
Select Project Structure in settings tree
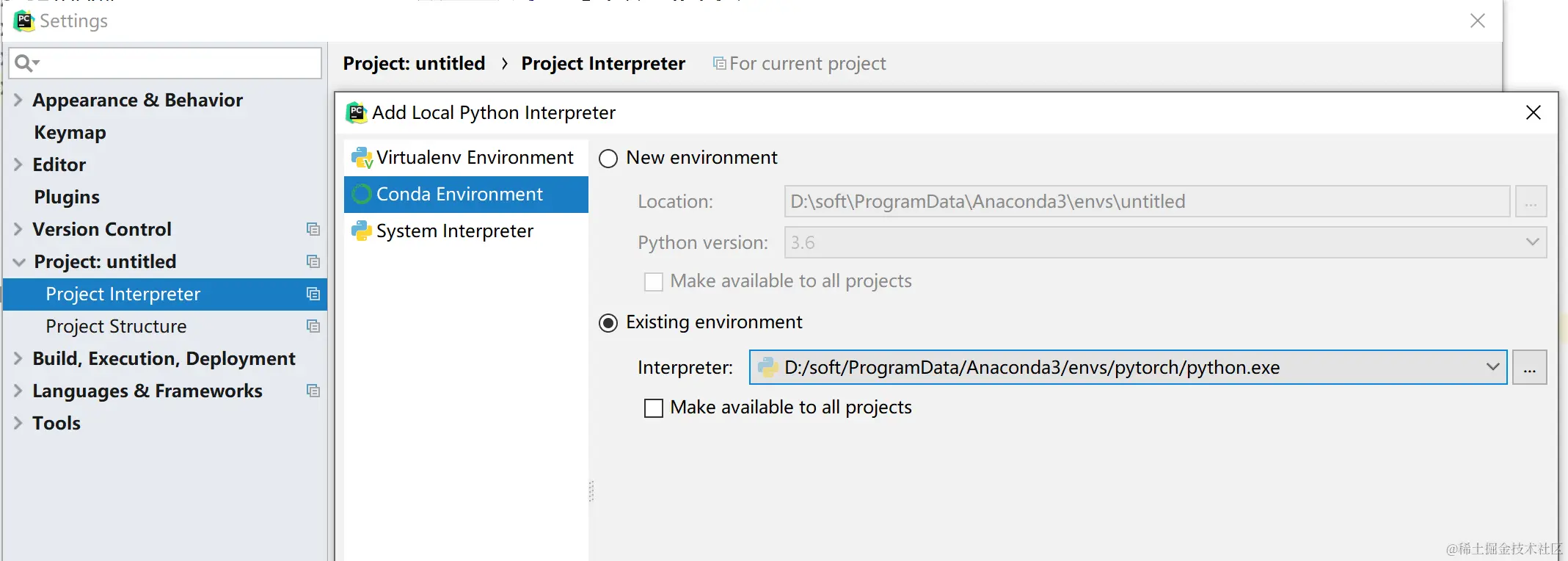click(116, 327)
